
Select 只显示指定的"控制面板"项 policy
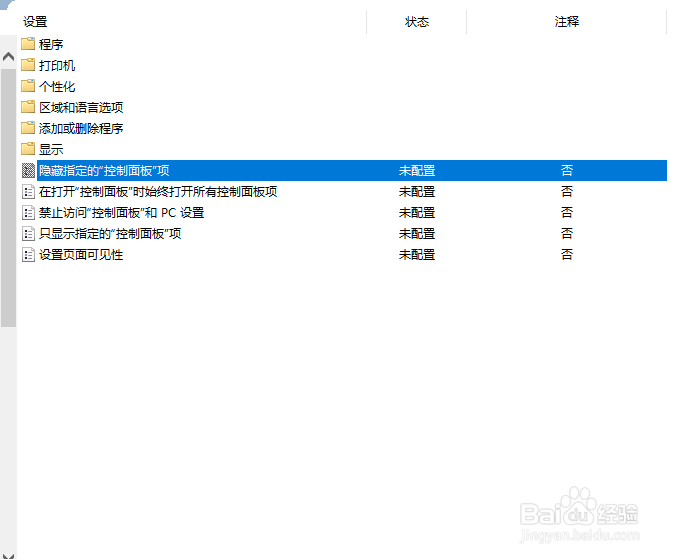(110, 234)
